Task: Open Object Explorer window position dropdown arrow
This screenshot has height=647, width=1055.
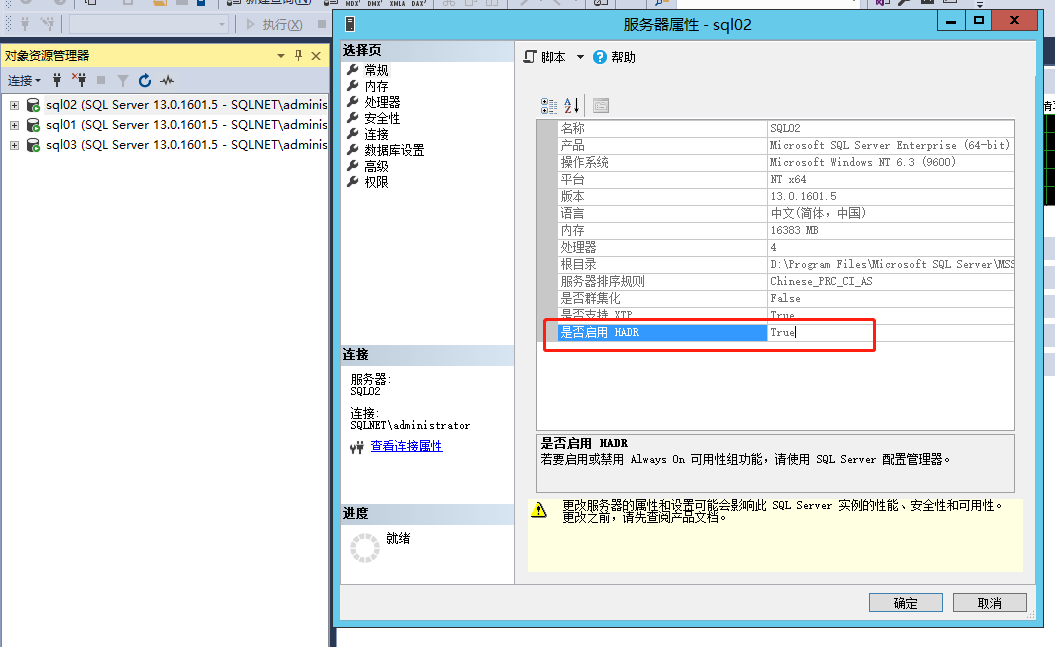Action: pos(281,56)
